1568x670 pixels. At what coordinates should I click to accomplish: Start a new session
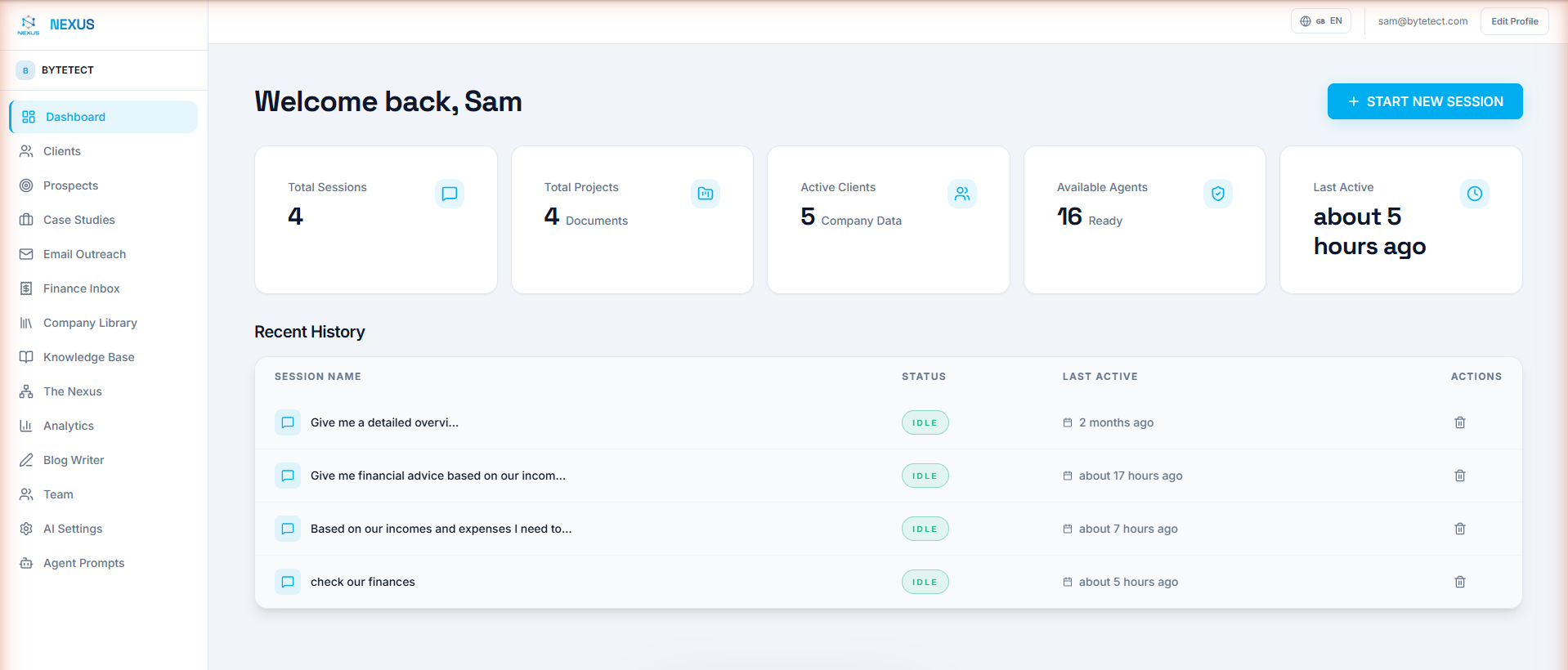(x=1425, y=101)
